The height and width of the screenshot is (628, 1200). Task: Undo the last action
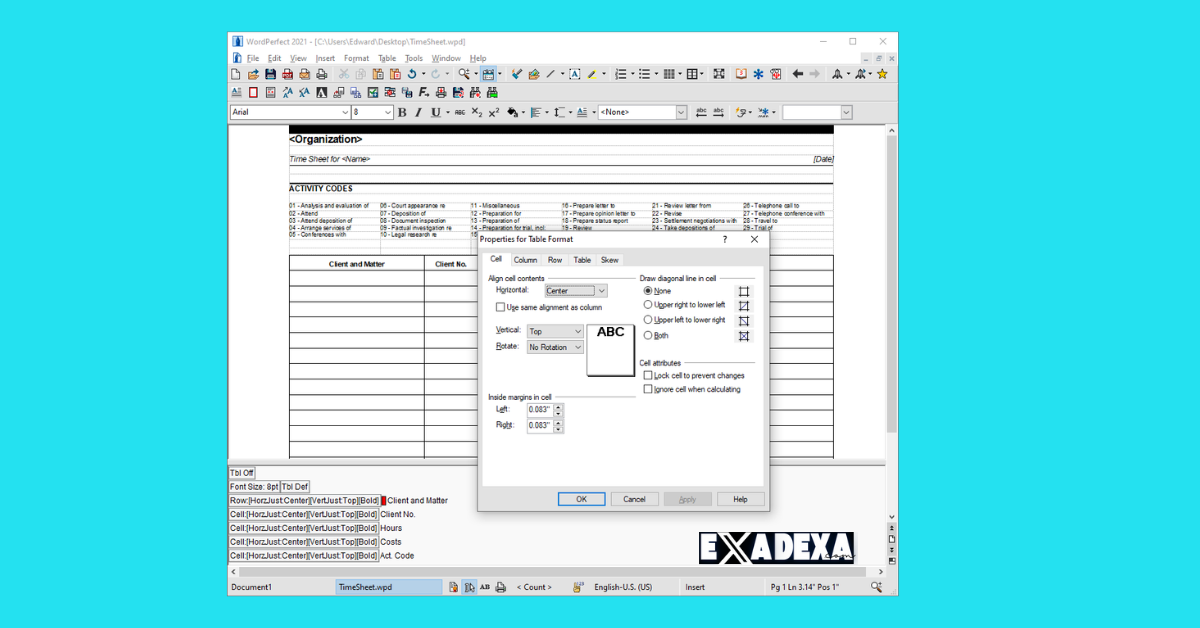412,74
